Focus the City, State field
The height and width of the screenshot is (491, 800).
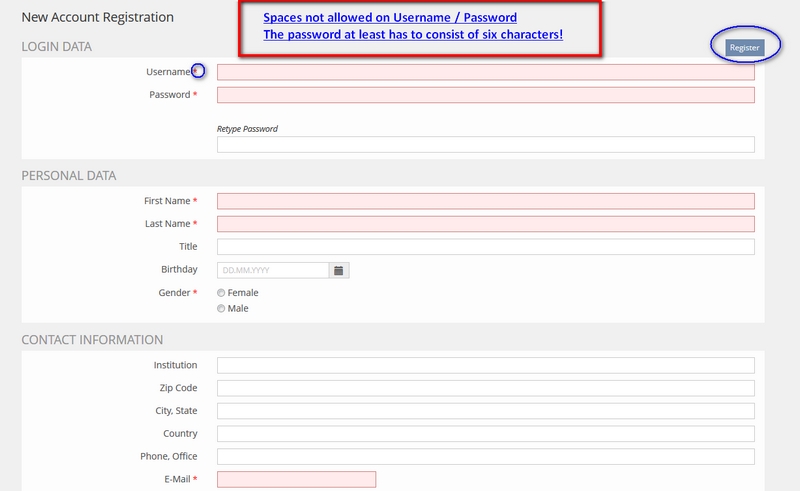(x=486, y=411)
